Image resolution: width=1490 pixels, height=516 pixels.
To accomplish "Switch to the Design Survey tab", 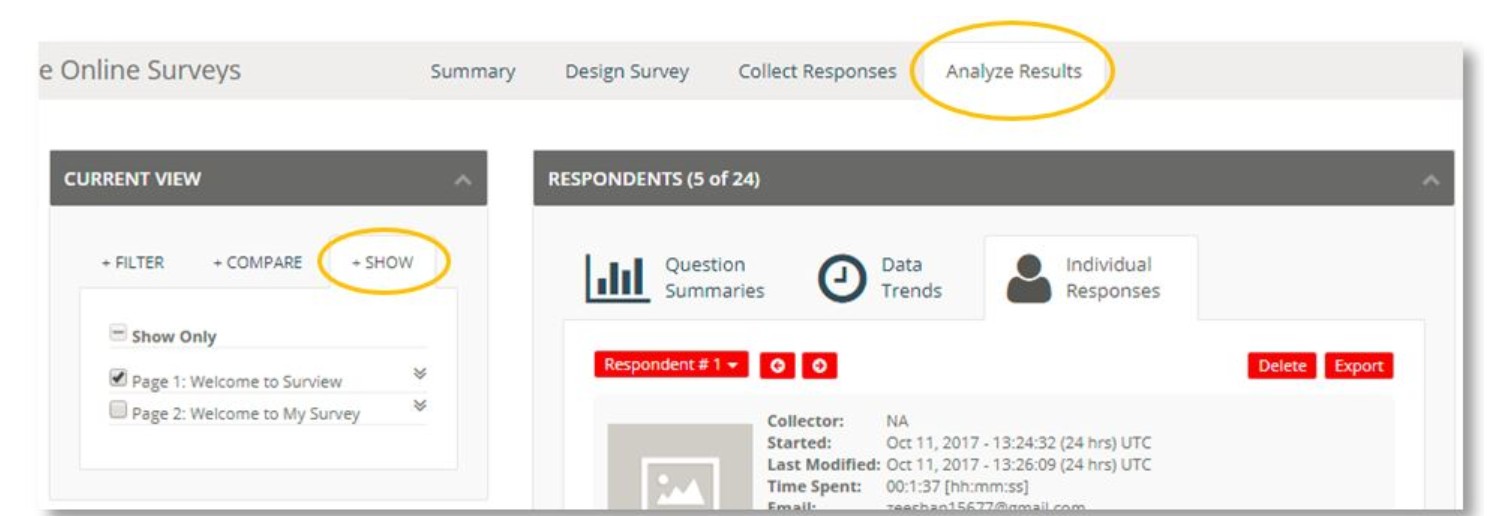I will tap(626, 72).
